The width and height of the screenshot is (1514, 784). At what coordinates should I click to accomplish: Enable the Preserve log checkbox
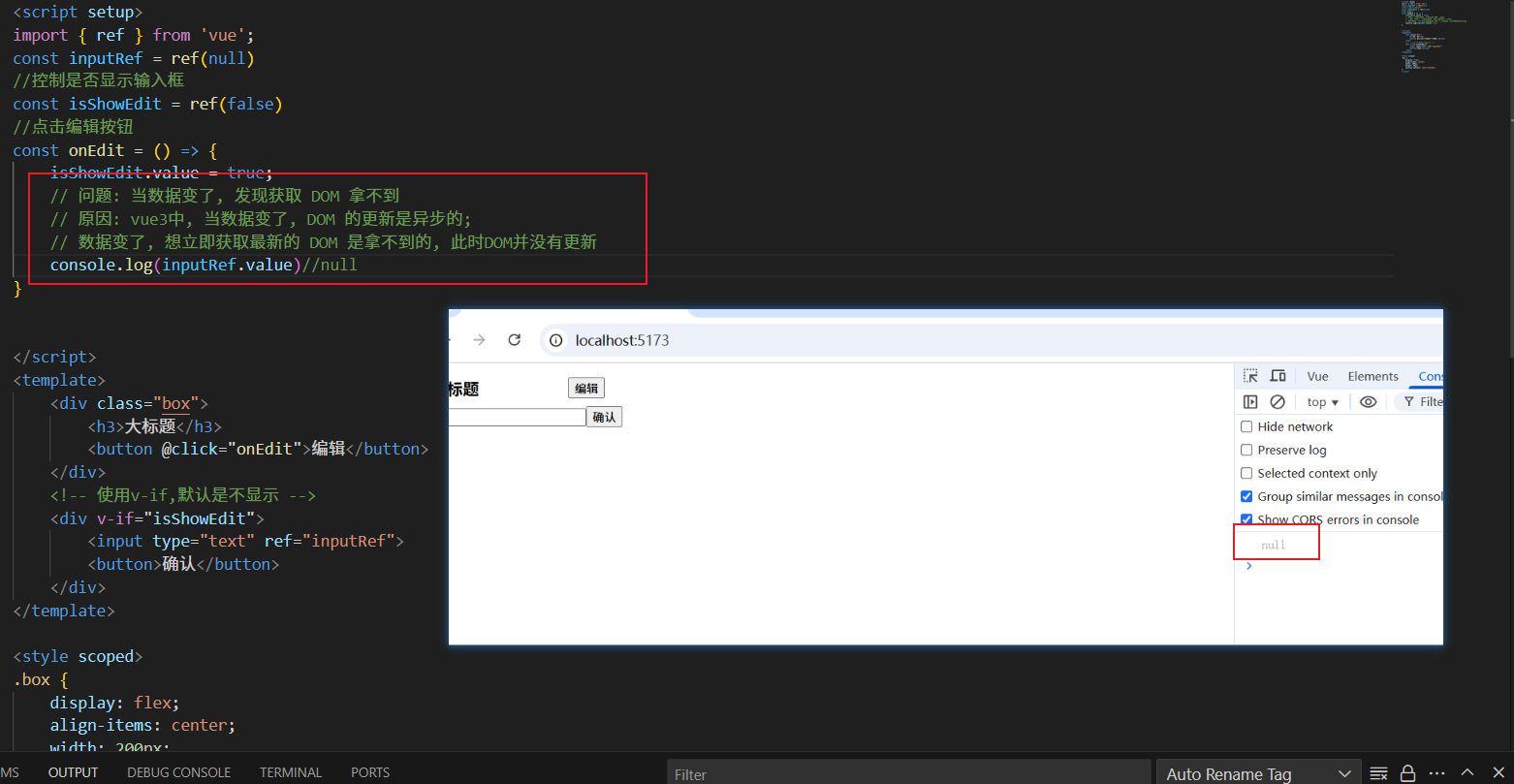click(x=1246, y=450)
